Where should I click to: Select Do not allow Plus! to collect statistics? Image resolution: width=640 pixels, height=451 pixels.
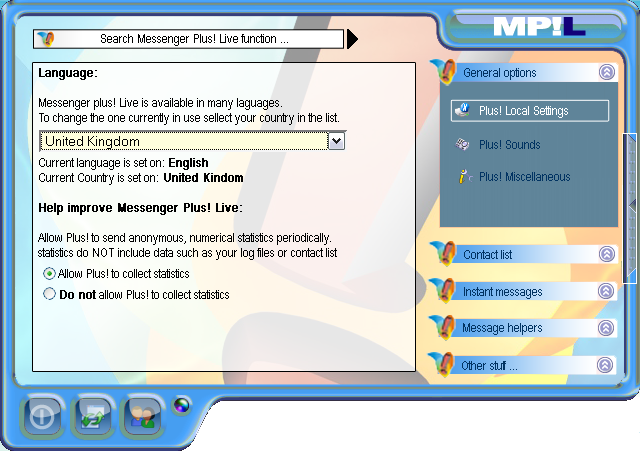click(49, 295)
